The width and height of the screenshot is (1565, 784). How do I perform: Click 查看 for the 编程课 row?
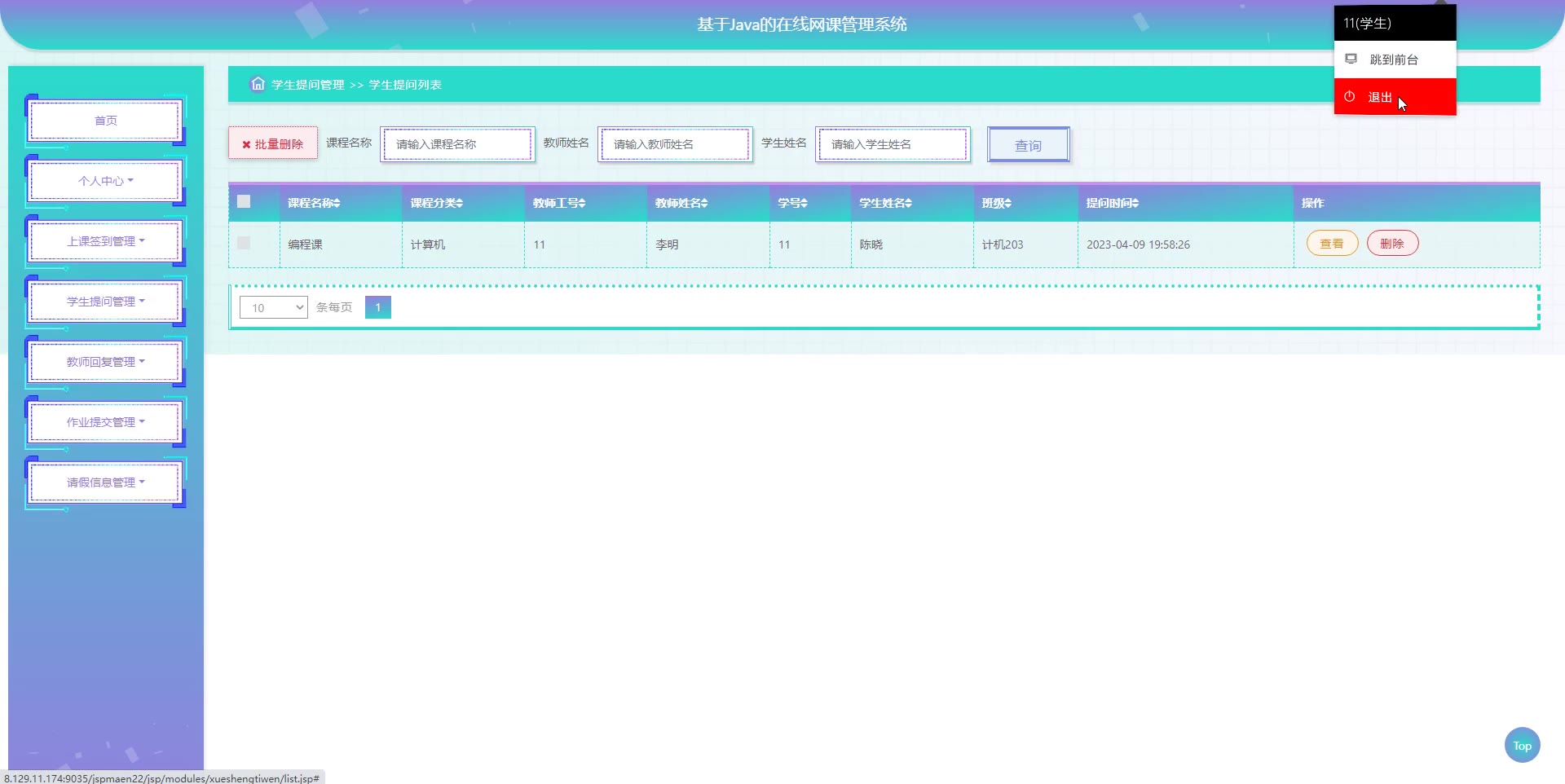(x=1332, y=244)
